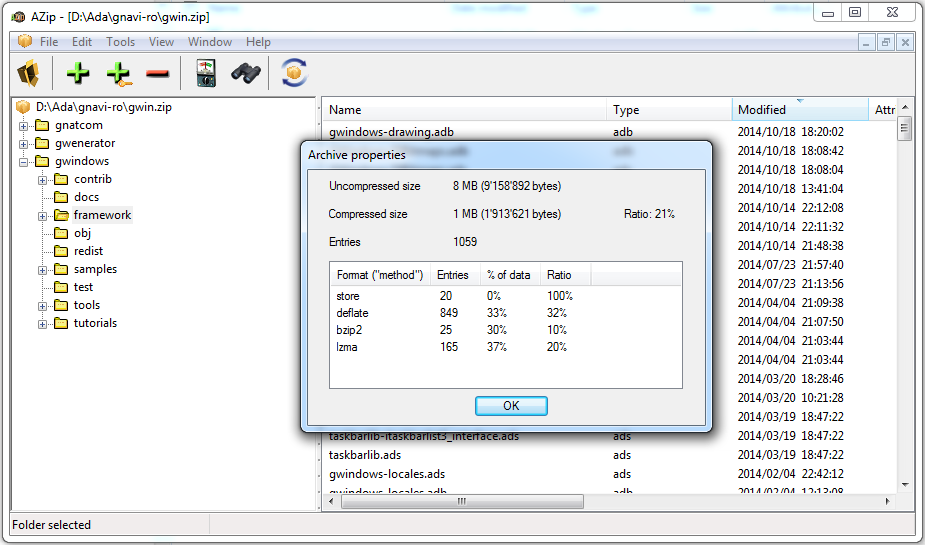Expand the gwenerator tree node
Image resolution: width=925 pixels, height=545 pixels.
[24, 144]
